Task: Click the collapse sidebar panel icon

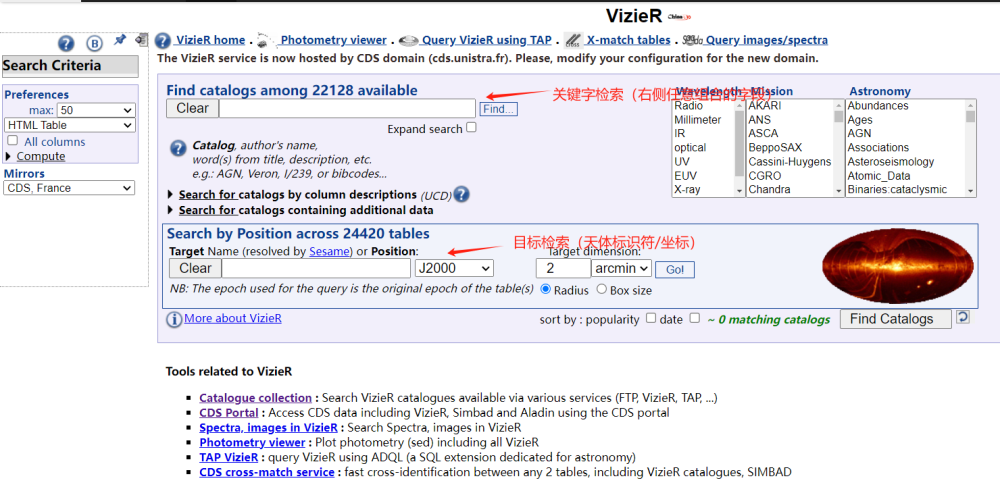Action: (142, 39)
